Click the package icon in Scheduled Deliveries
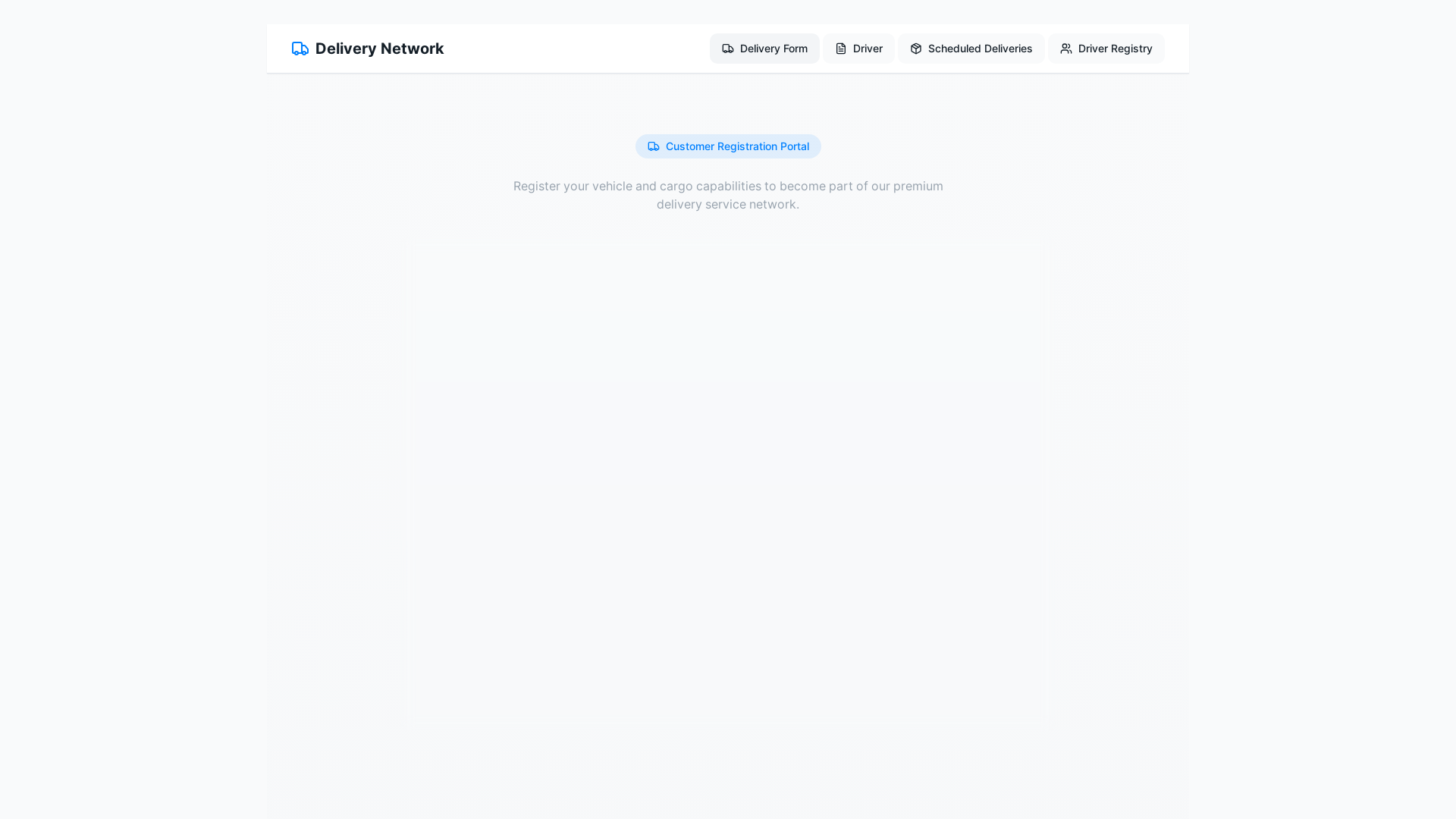This screenshot has height=819, width=1456. tap(916, 49)
